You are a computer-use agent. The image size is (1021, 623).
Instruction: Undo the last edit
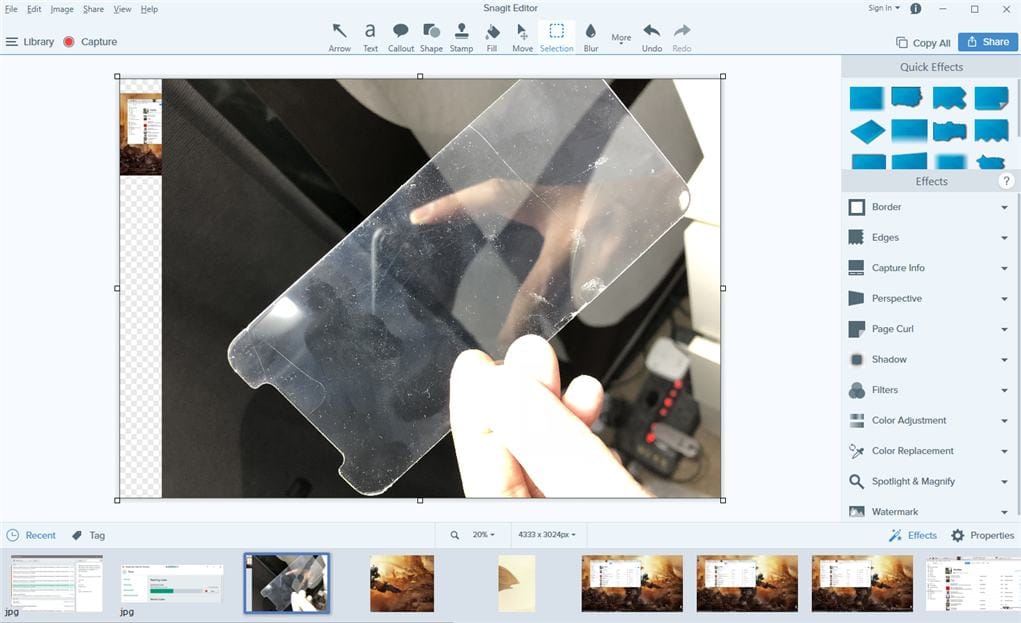(x=651, y=35)
